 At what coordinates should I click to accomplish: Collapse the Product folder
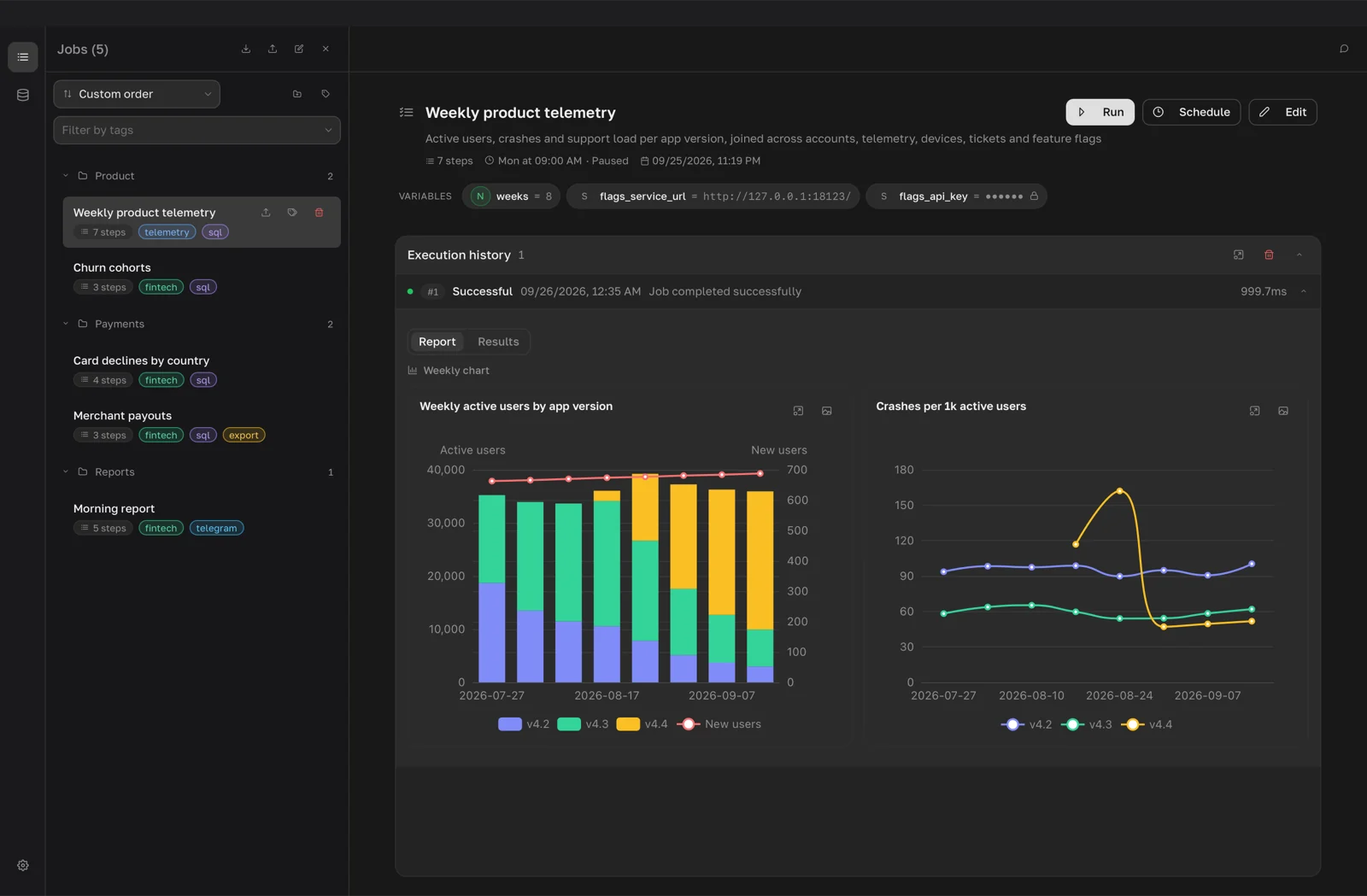pos(66,176)
